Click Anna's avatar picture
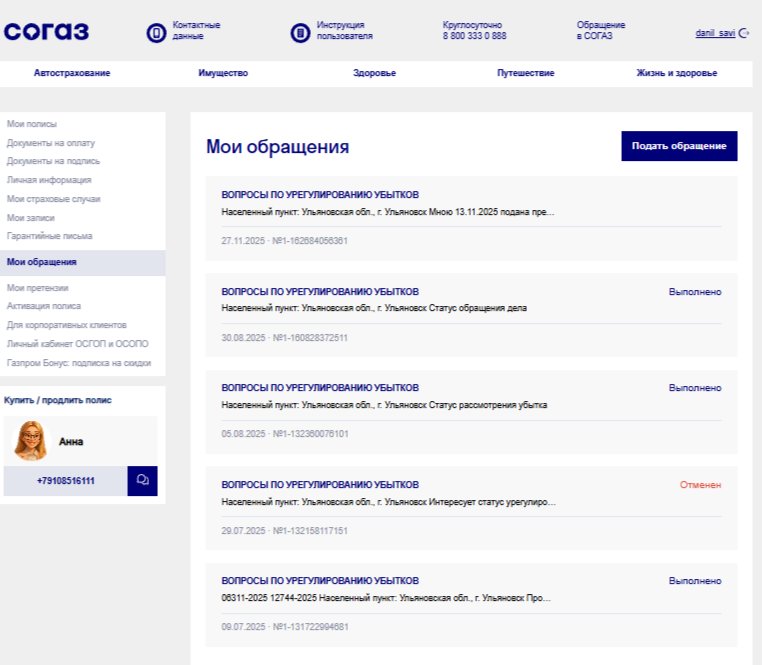The width and height of the screenshot is (762, 665). (x=31, y=440)
